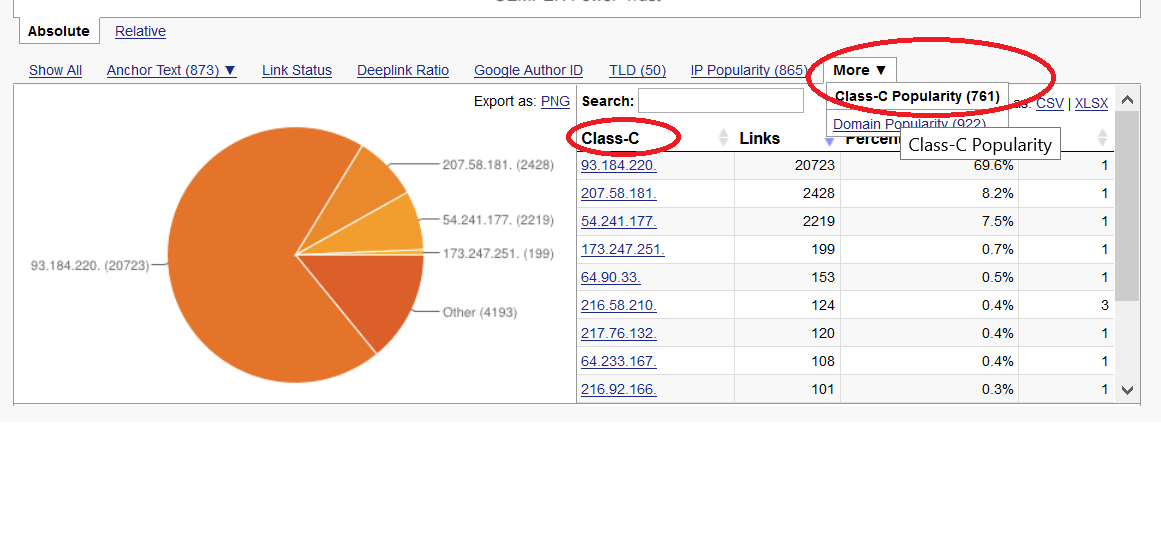Expand the More dropdown menu
This screenshot has height=540, width=1161.
pos(860,70)
